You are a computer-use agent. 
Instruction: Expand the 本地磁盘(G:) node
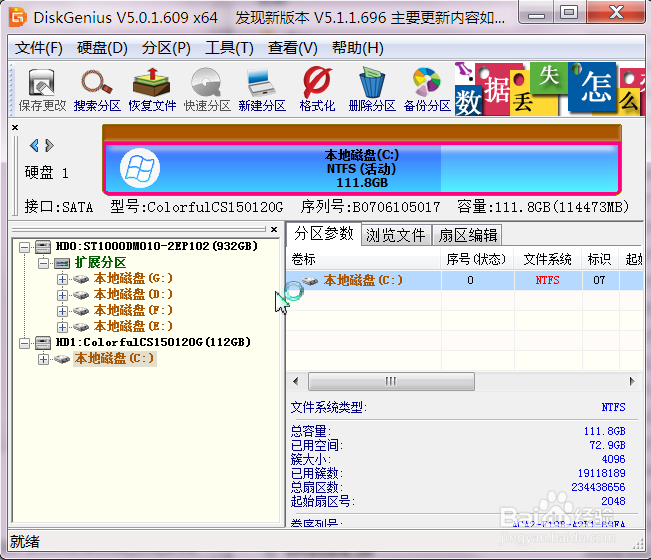[62, 279]
